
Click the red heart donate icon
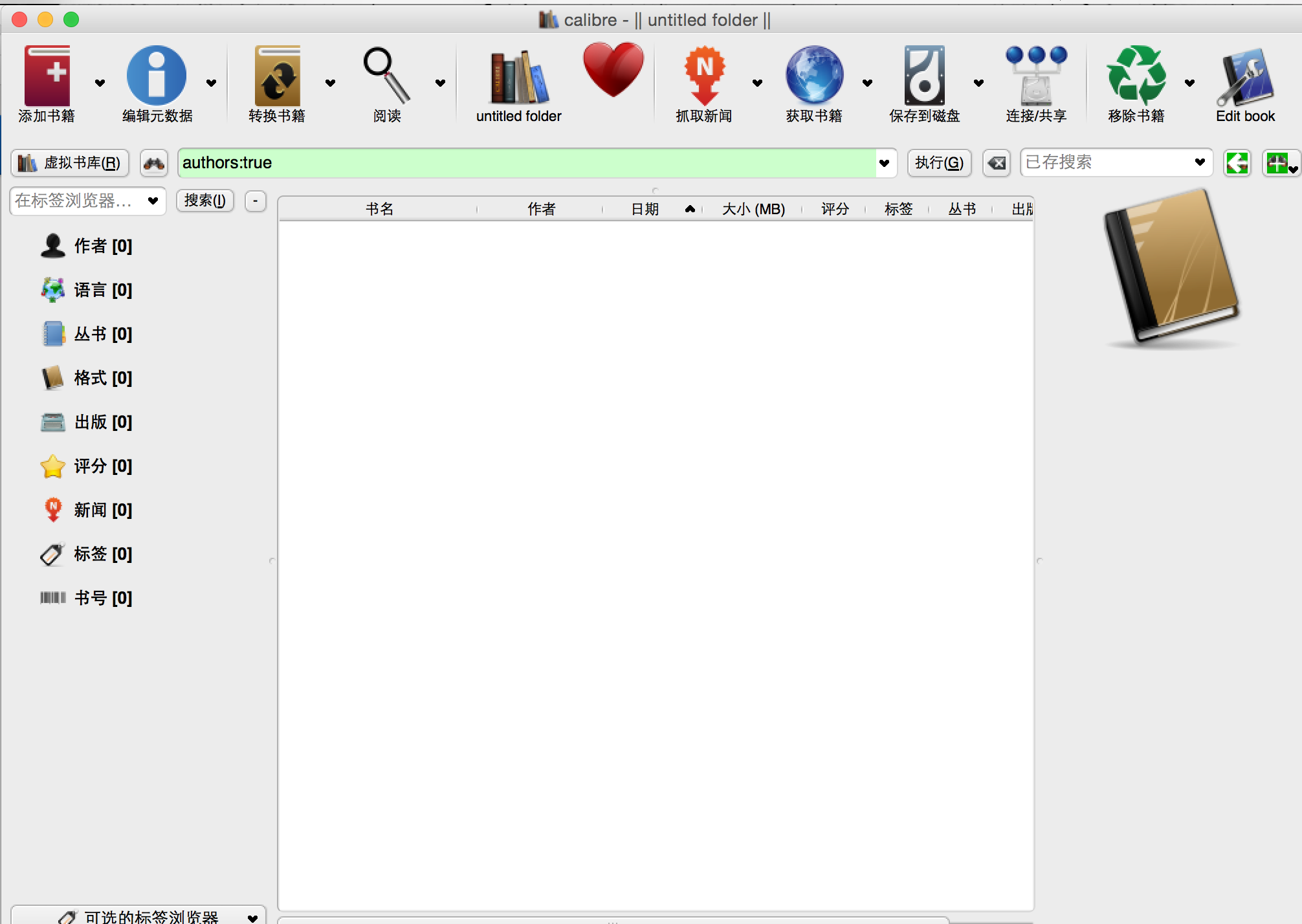[613, 70]
